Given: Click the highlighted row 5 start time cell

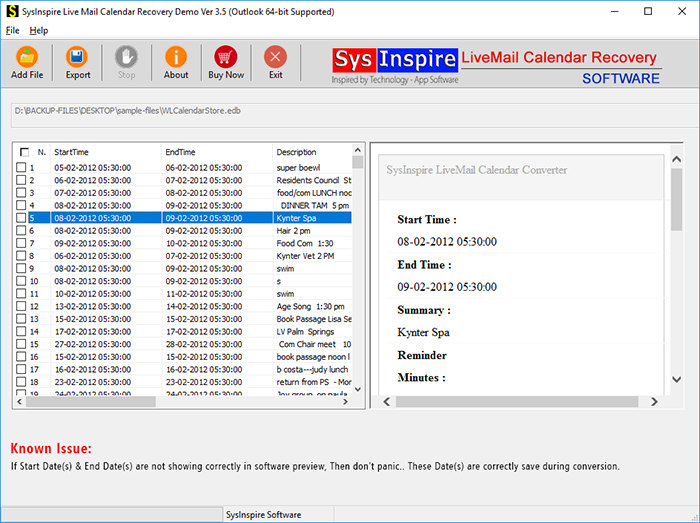Looking at the screenshot, I should click(106, 218).
